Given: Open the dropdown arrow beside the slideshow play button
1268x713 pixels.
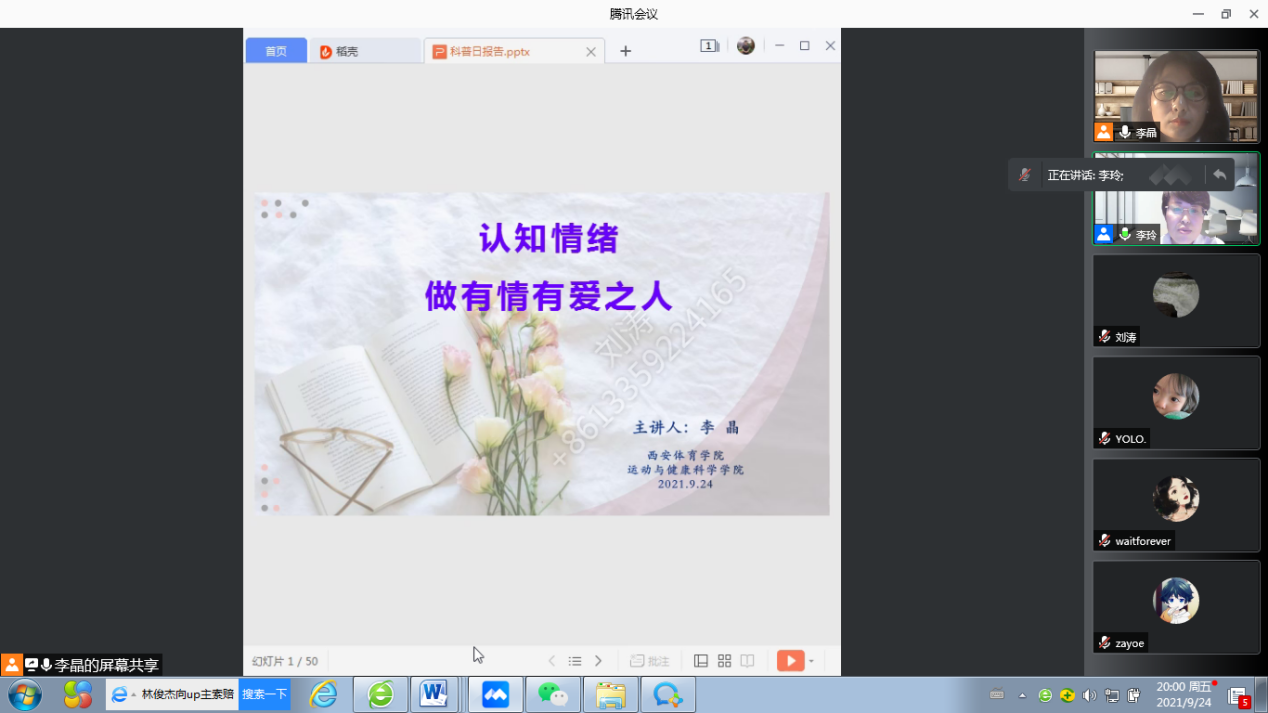Looking at the screenshot, I should point(811,661).
